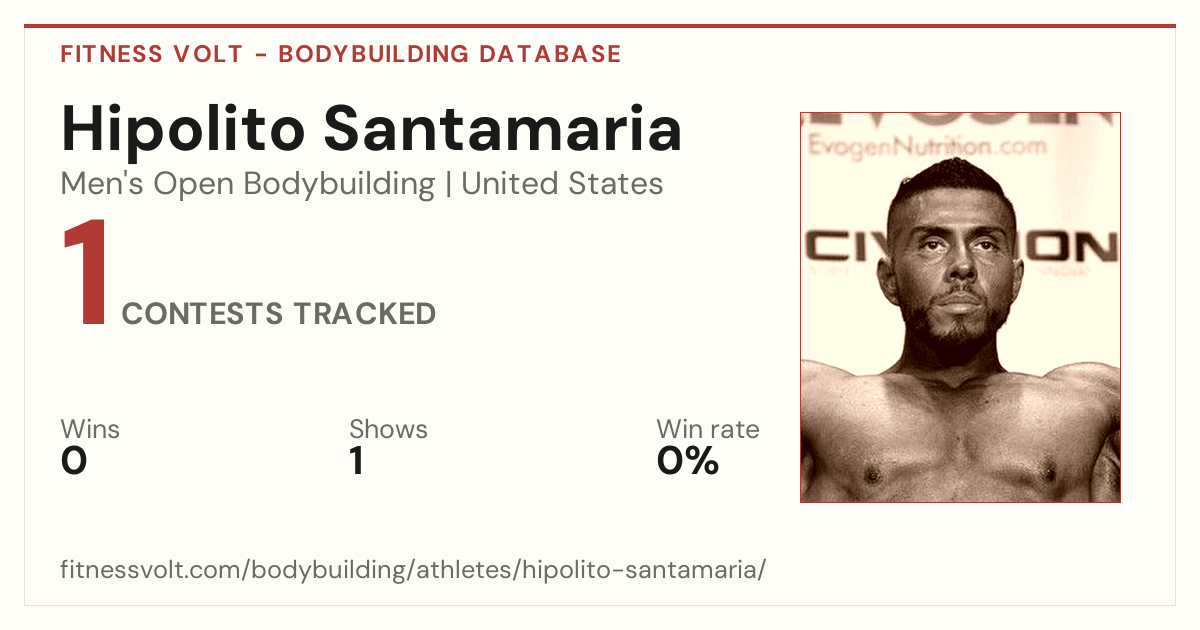
Task: Click the Contests Tracked label
Action: (x=279, y=314)
